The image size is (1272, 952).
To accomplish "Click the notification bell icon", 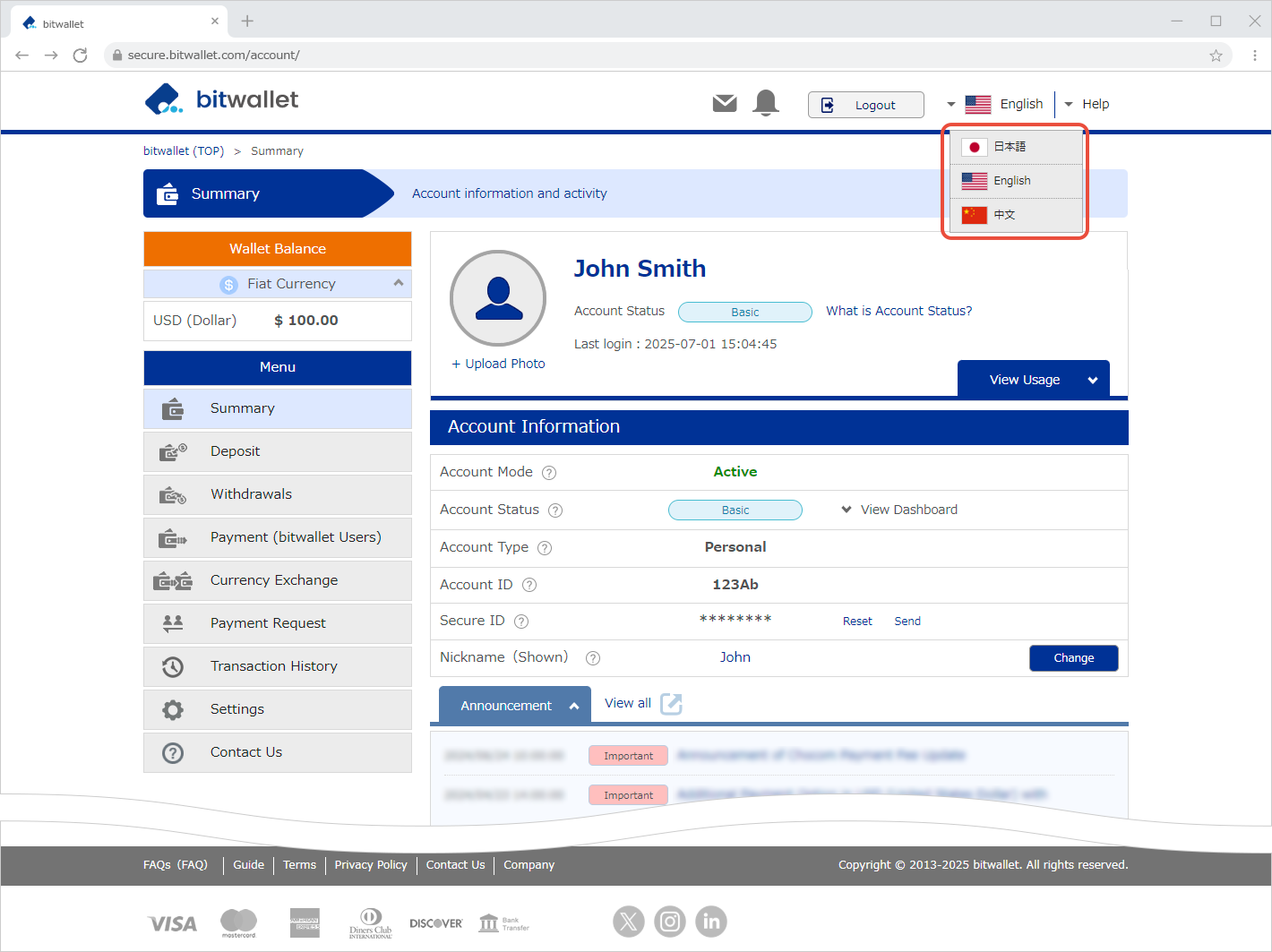I will pos(765,103).
